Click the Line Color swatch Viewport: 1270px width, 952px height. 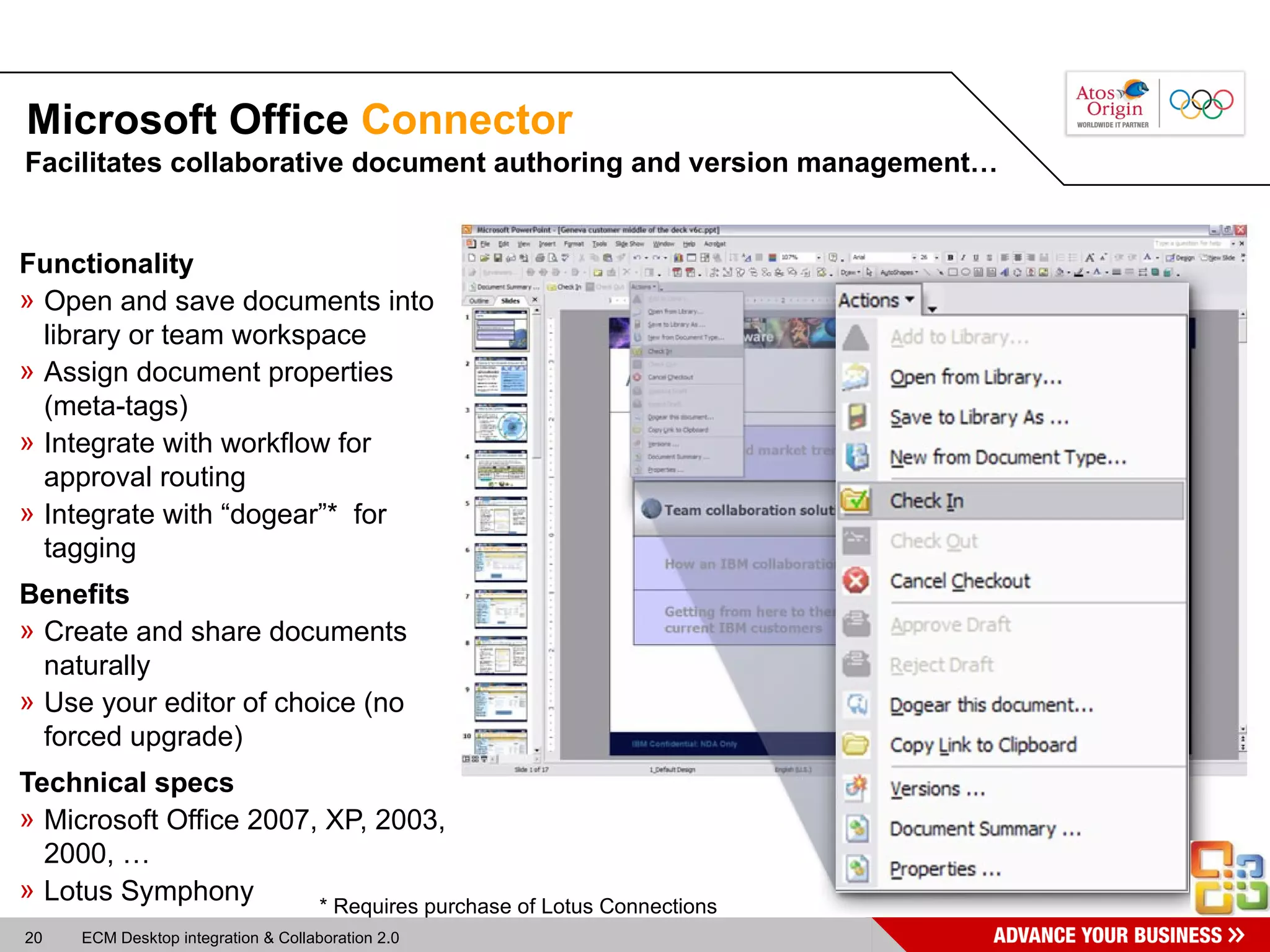click(1078, 272)
